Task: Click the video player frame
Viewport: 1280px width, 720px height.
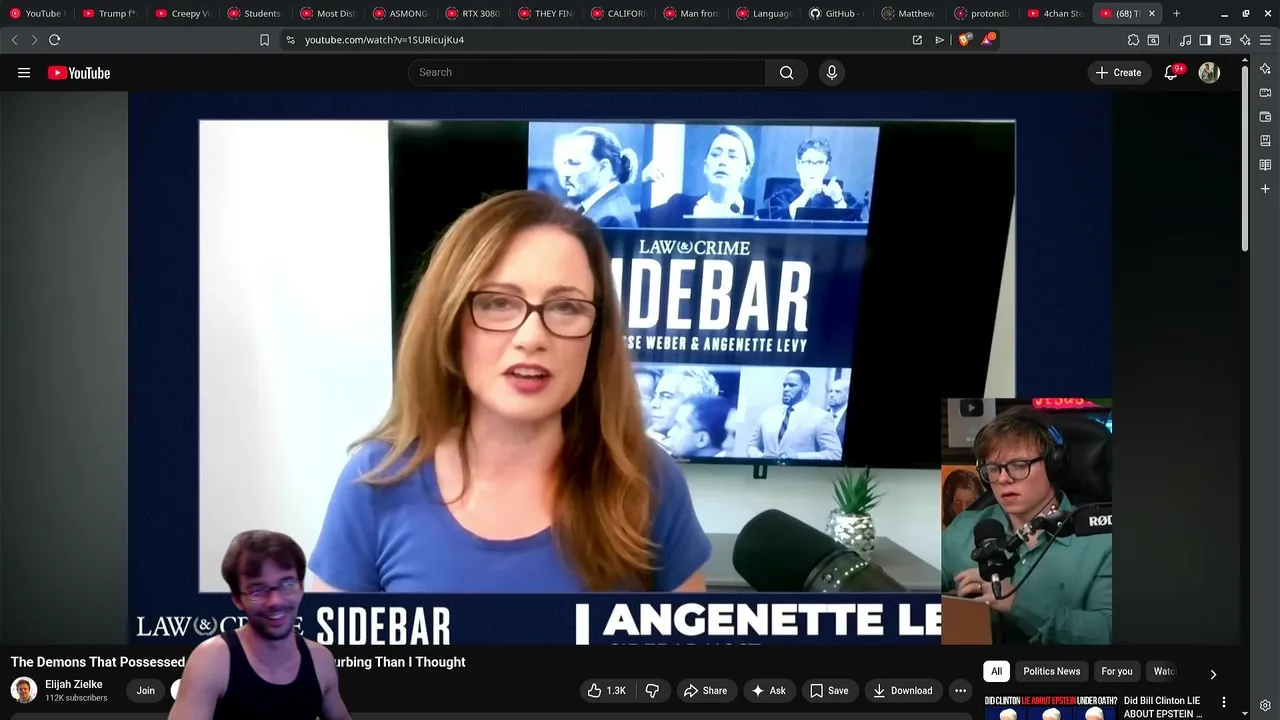Action: click(620, 368)
